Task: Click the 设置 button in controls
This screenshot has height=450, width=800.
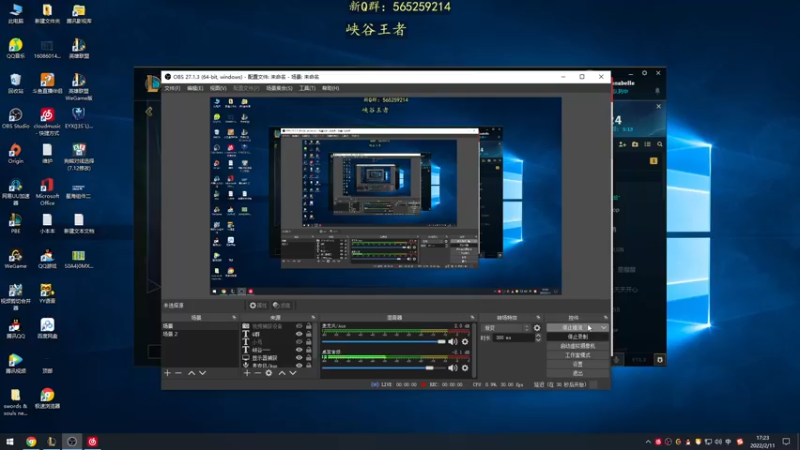Action: pyautogui.click(x=578, y=364)
